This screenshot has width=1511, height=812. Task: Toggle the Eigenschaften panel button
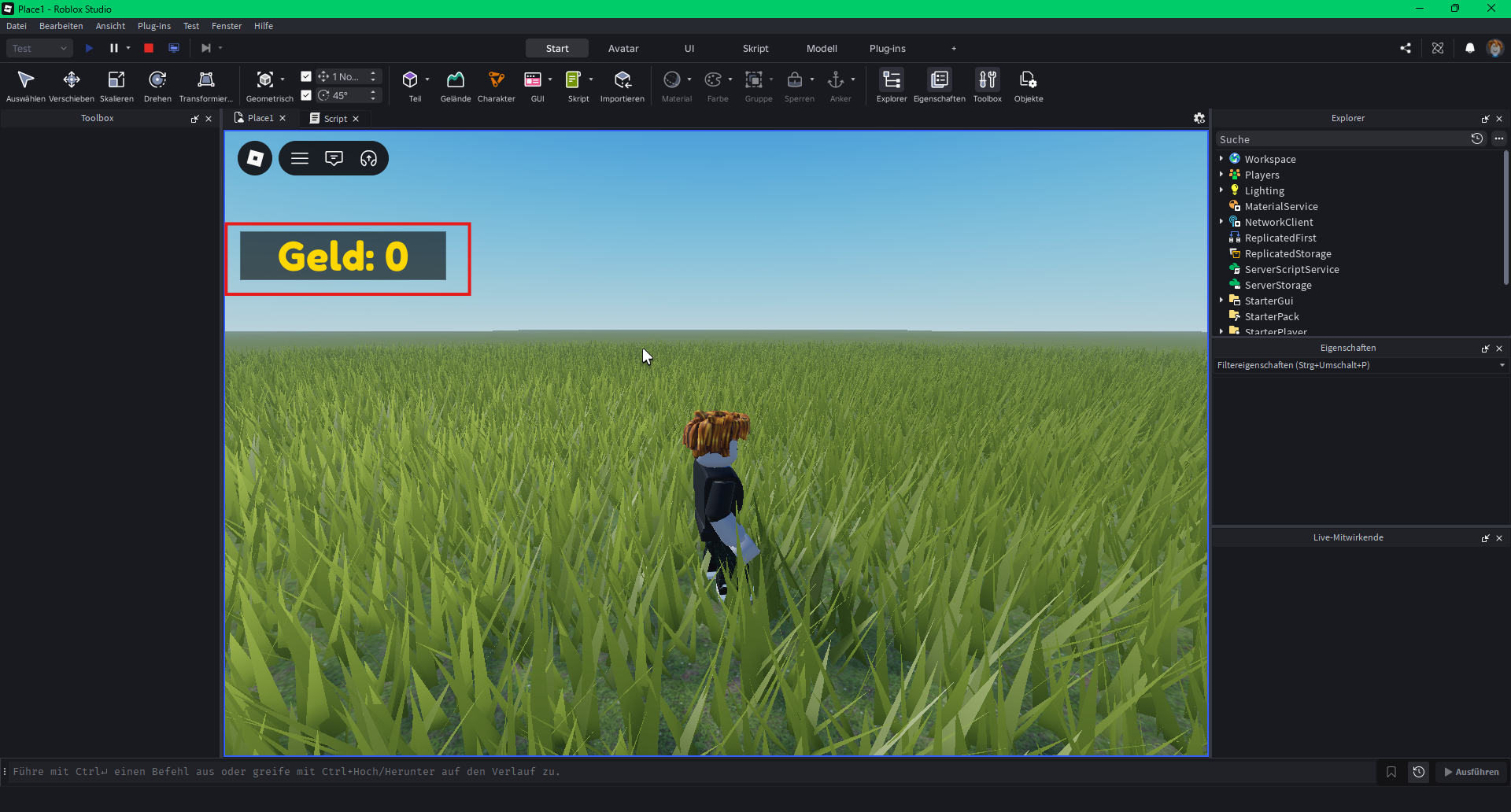point(940,86)
